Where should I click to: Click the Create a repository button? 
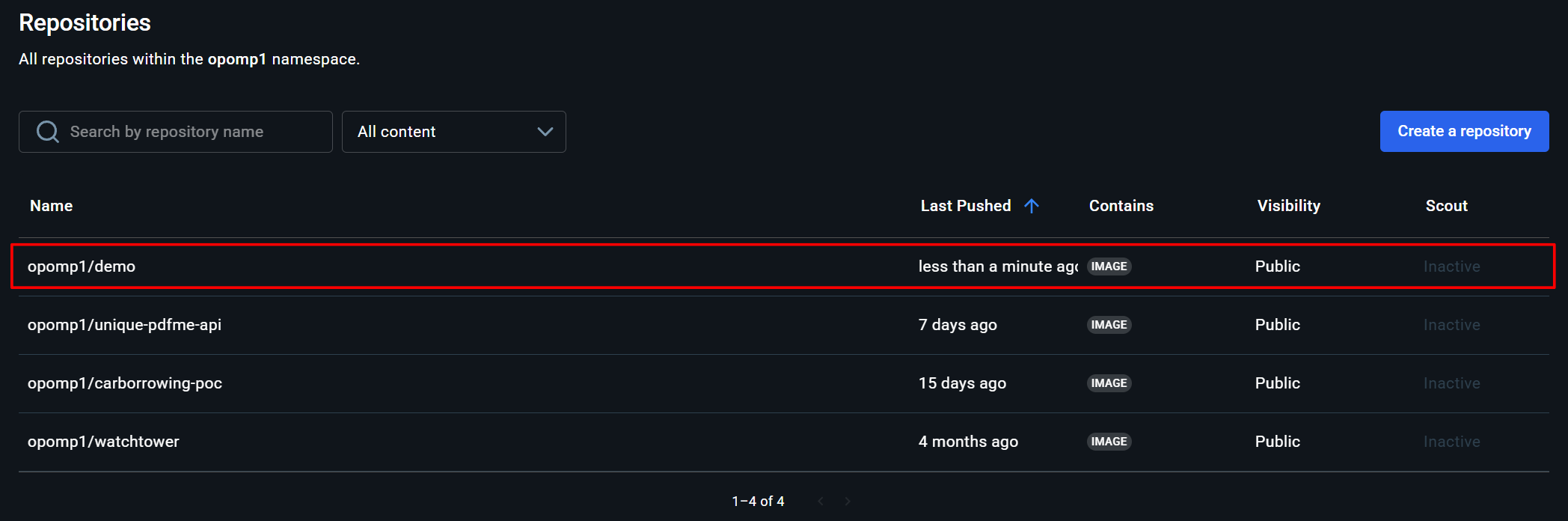pyautogui.click(x=1464, y=132)
